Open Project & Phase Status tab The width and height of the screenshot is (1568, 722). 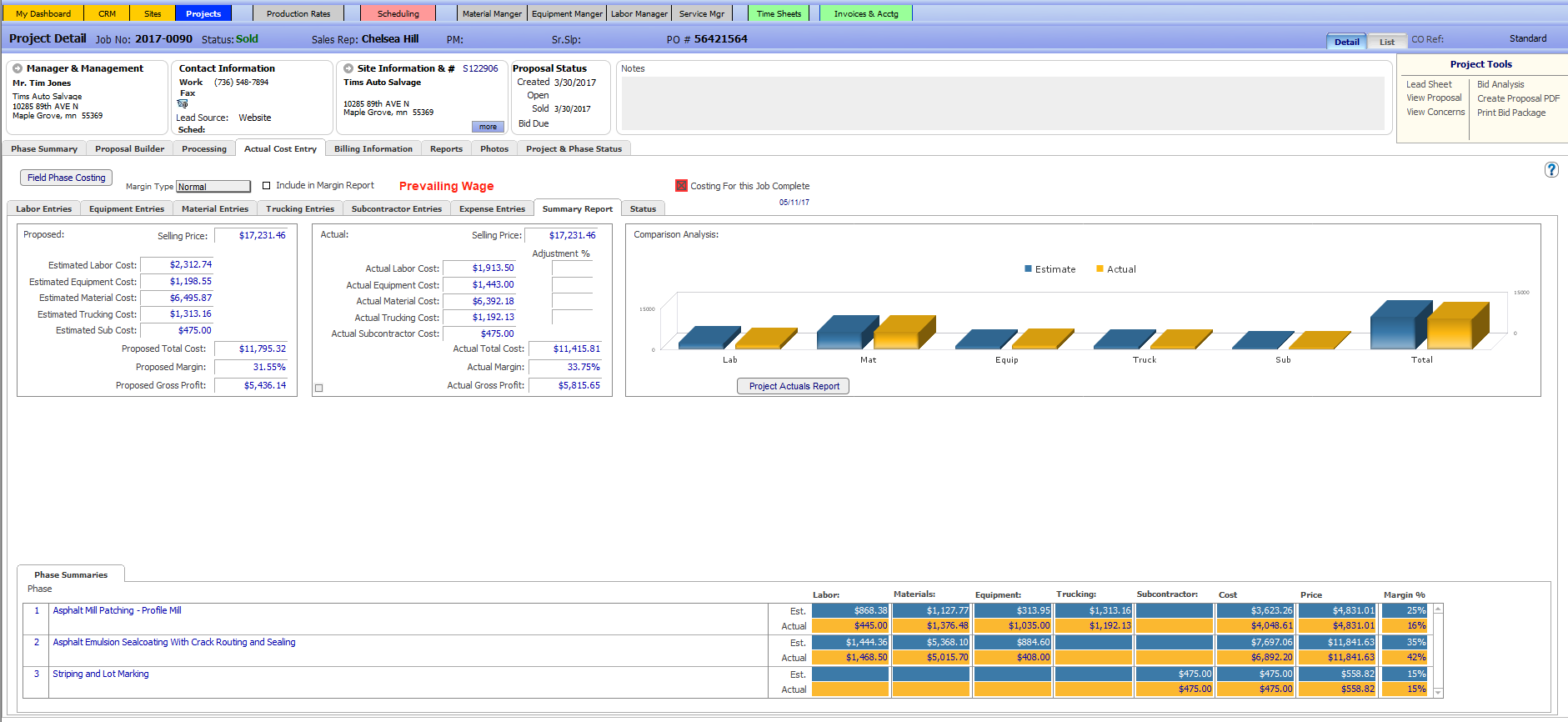point(574,148)
